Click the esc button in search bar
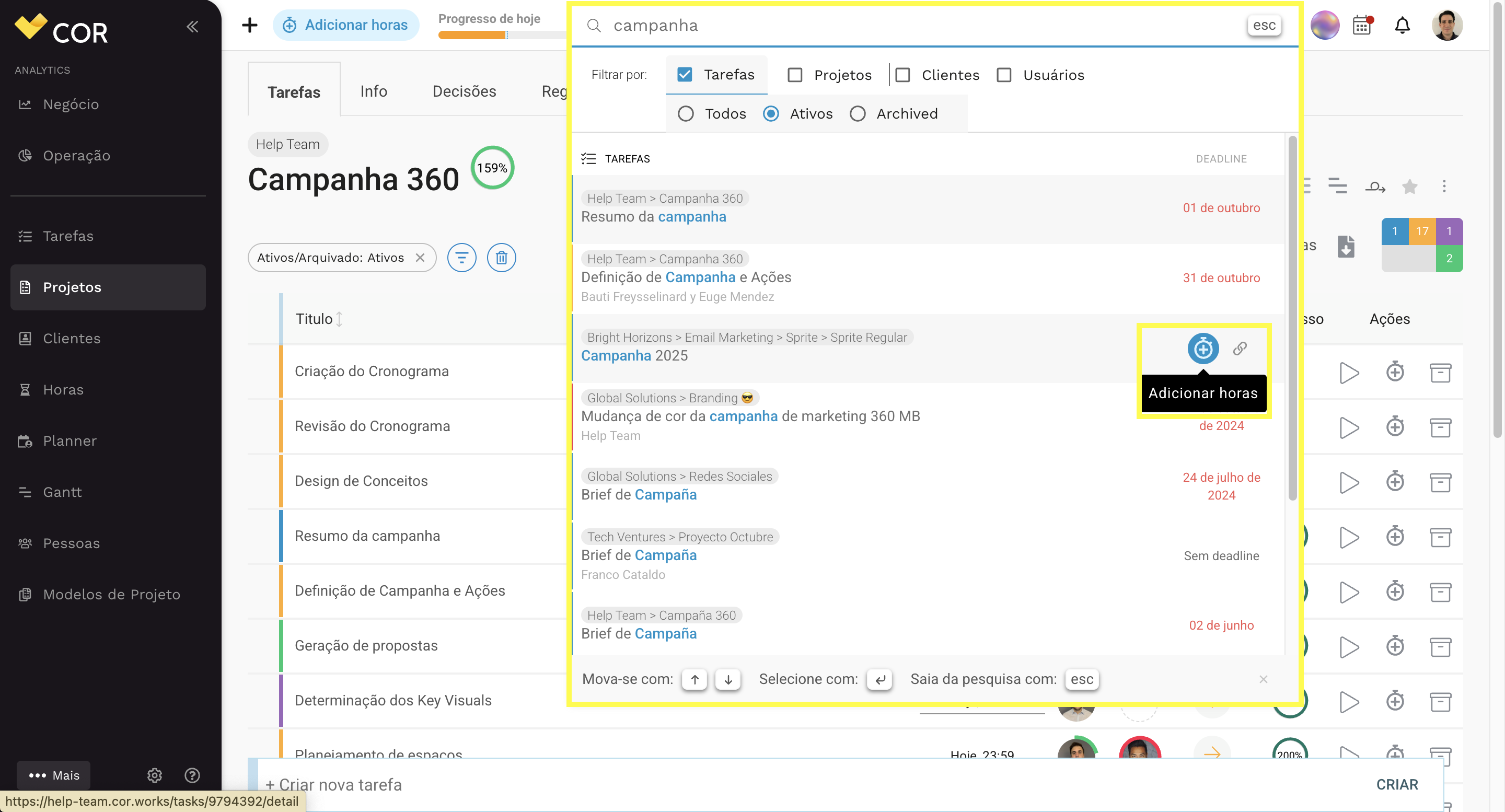The width and height of the screenshot is (1505, 812). (1264, 25)
